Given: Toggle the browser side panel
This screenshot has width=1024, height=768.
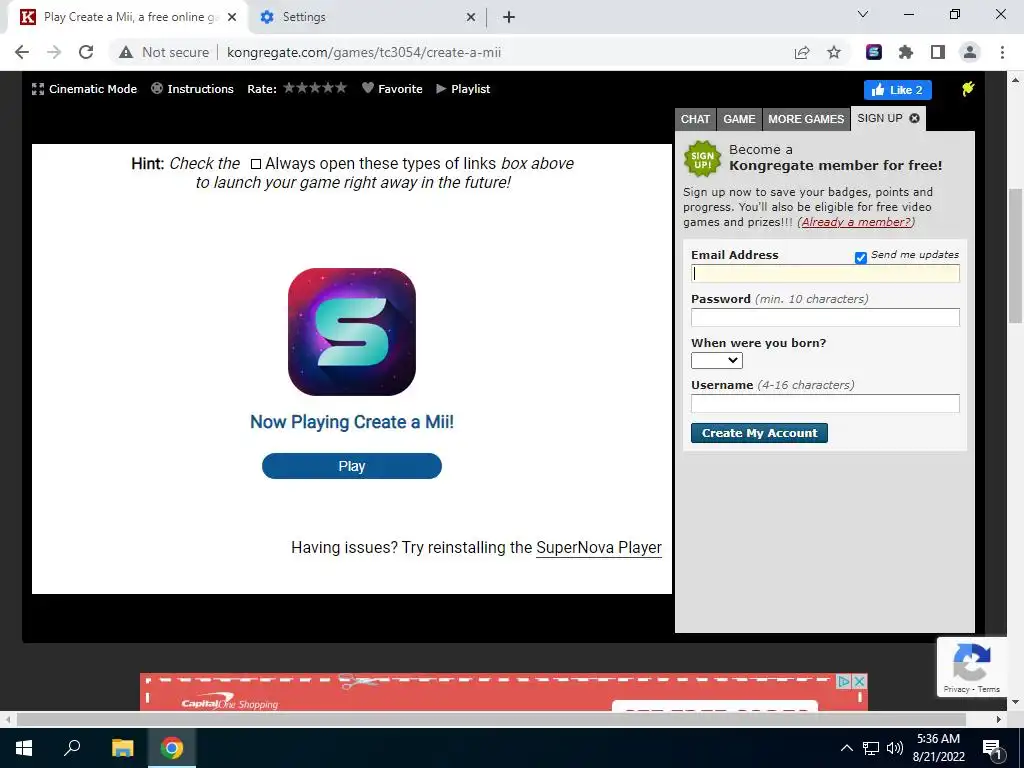Looking at the screenshot, I should coord(938,52).
